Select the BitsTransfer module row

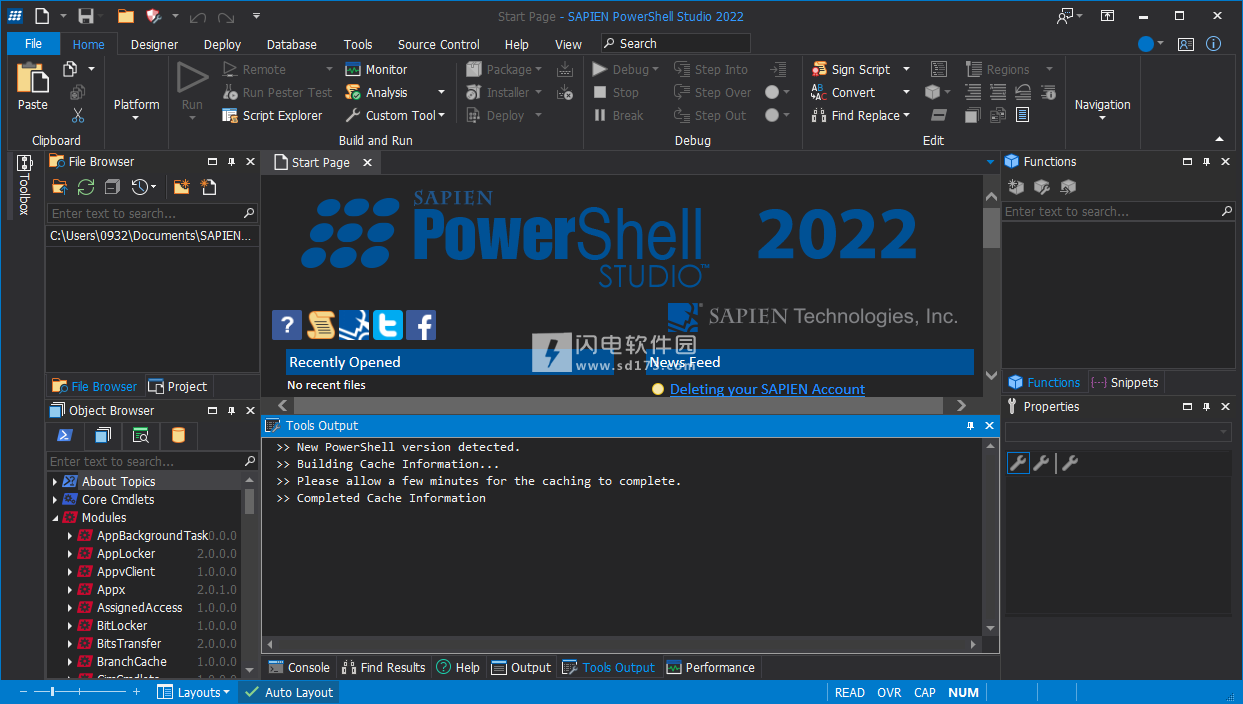tap(145, 643)
